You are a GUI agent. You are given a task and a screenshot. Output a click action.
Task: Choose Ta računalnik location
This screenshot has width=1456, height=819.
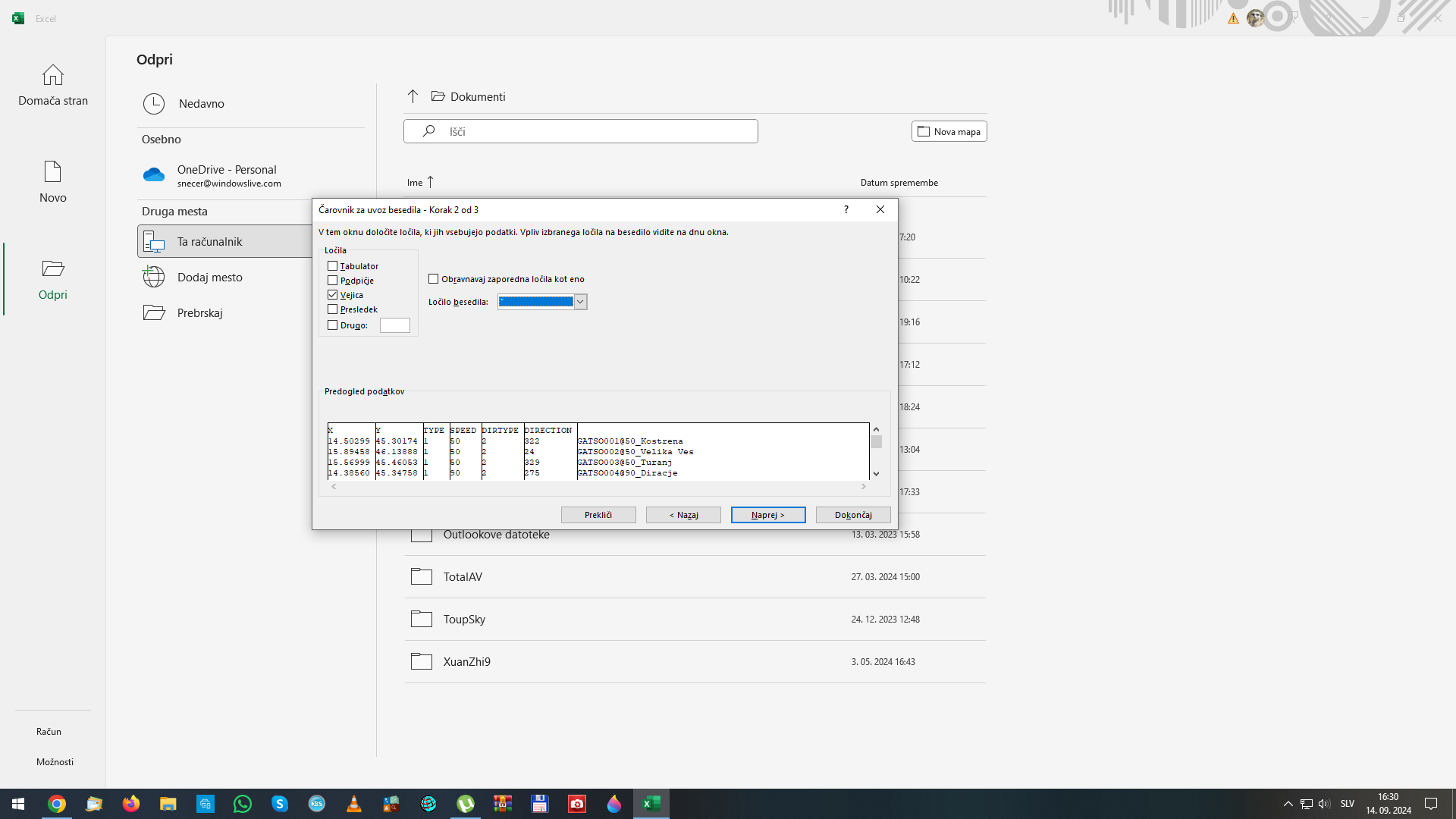tap(224, 241)
